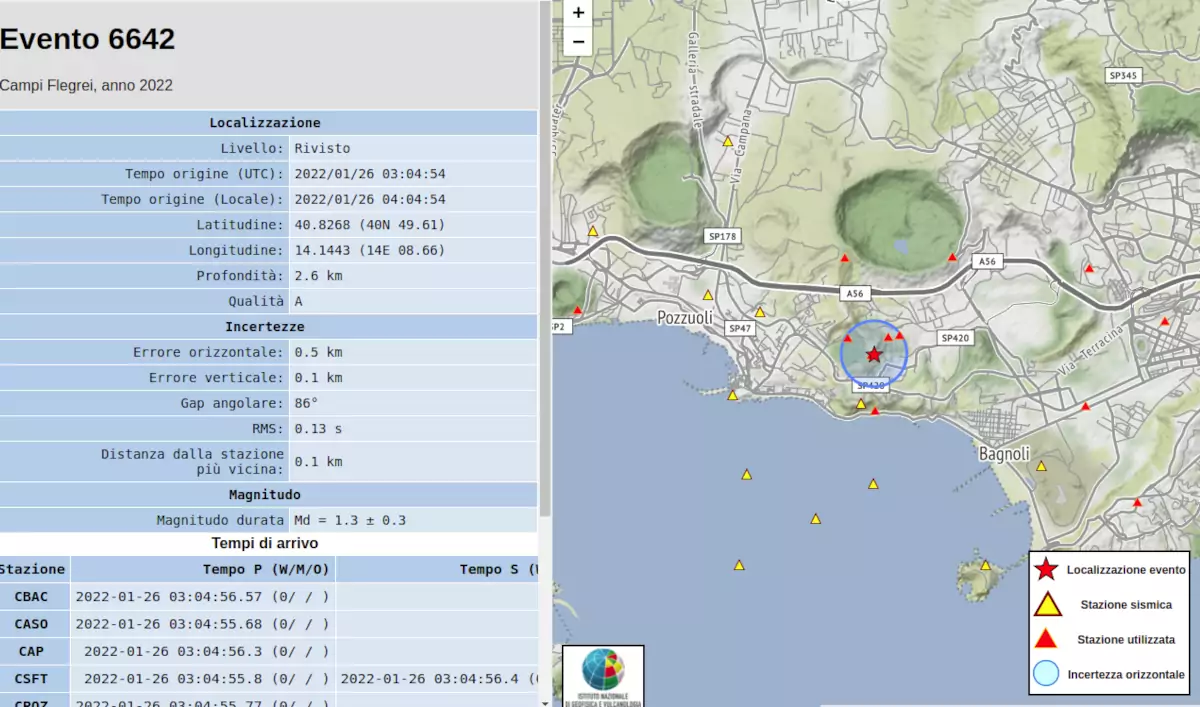Select the yellow station triangle on the small island
The height and width of the screenshot is (707, 1200).
(x=985, y=565)
